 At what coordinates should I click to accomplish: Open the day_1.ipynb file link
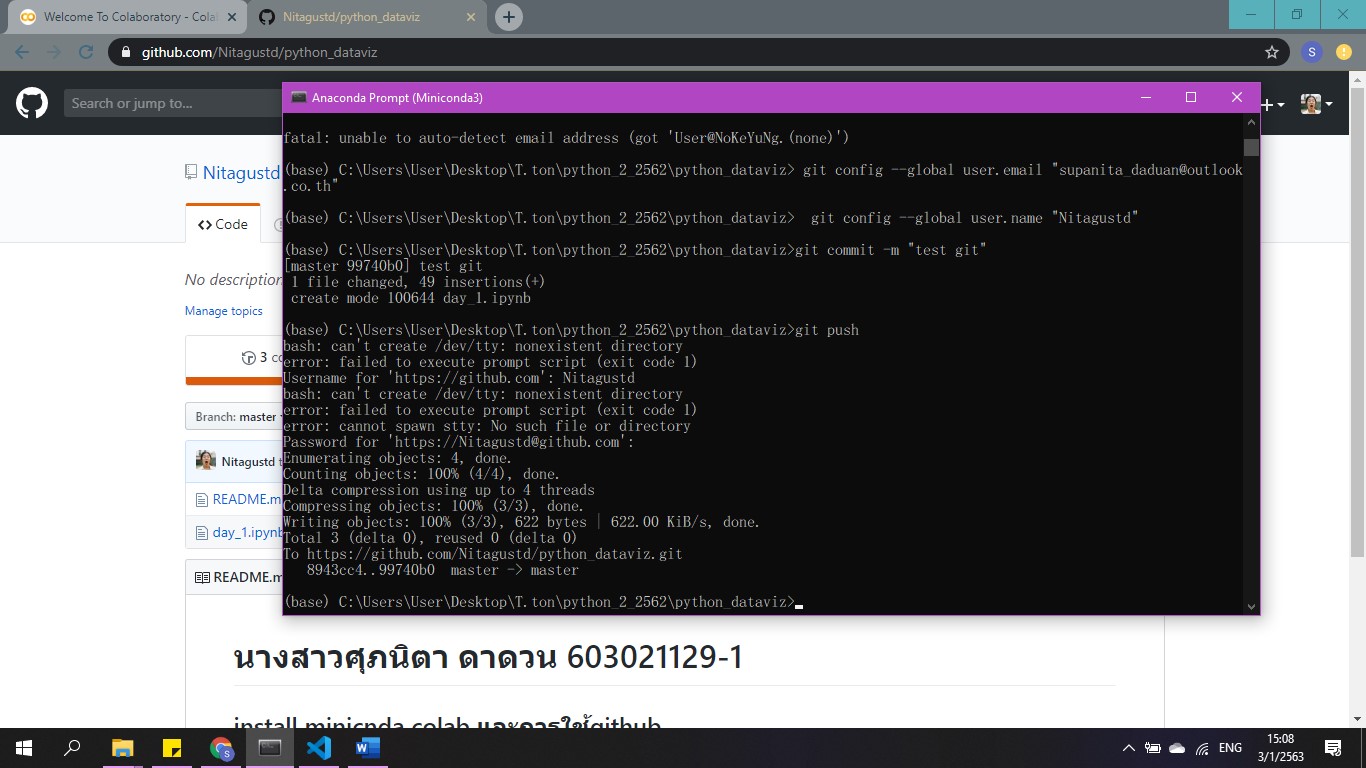tap(247, 532)
